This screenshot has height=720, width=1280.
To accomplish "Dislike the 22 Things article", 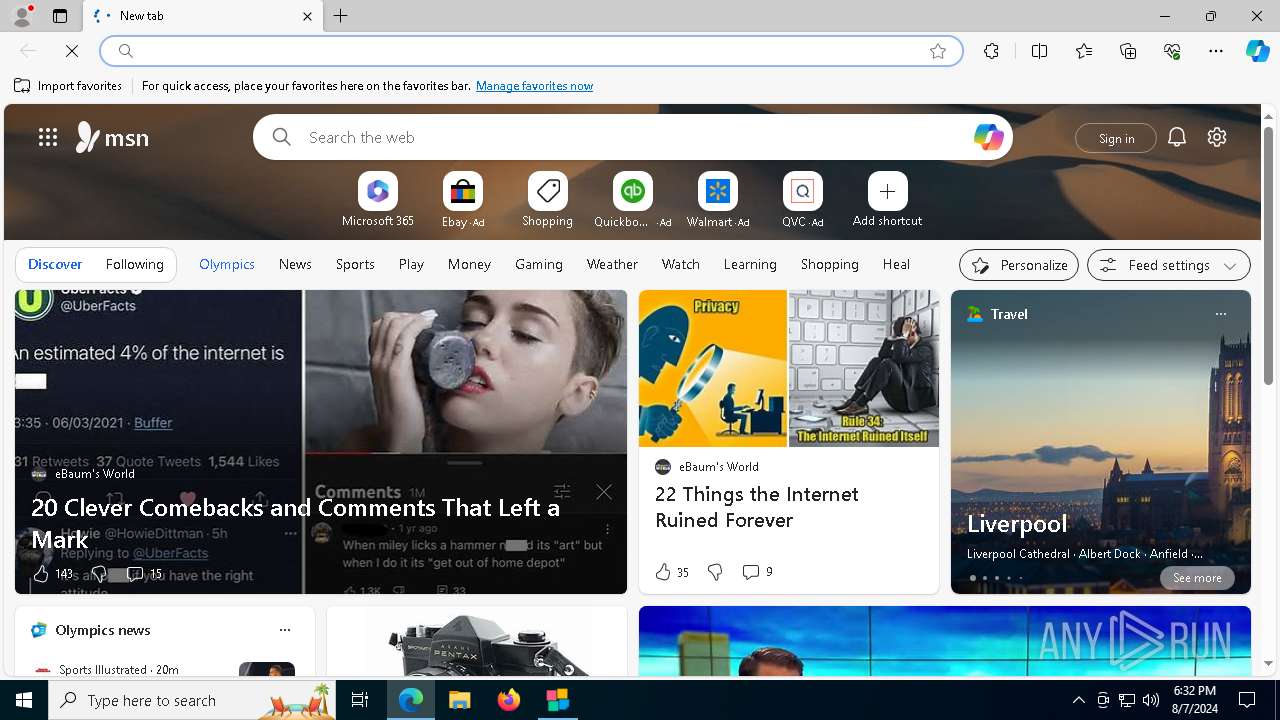I will tap(715, 572).
